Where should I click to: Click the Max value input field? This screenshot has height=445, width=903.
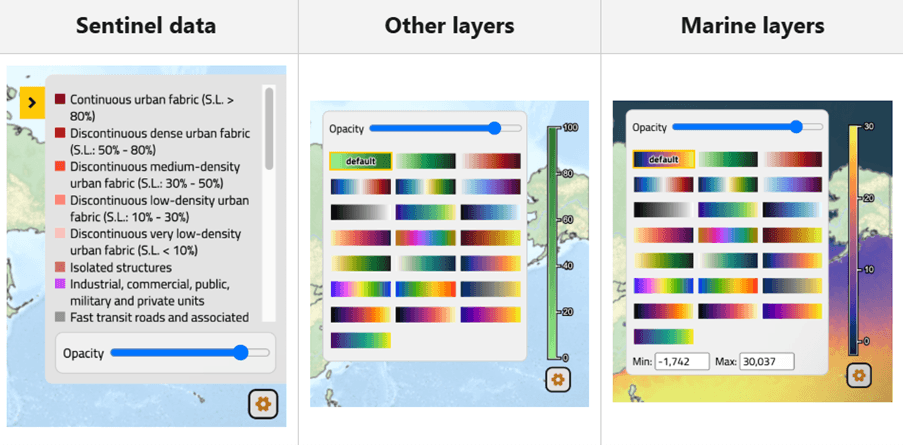tap(764, 362)
